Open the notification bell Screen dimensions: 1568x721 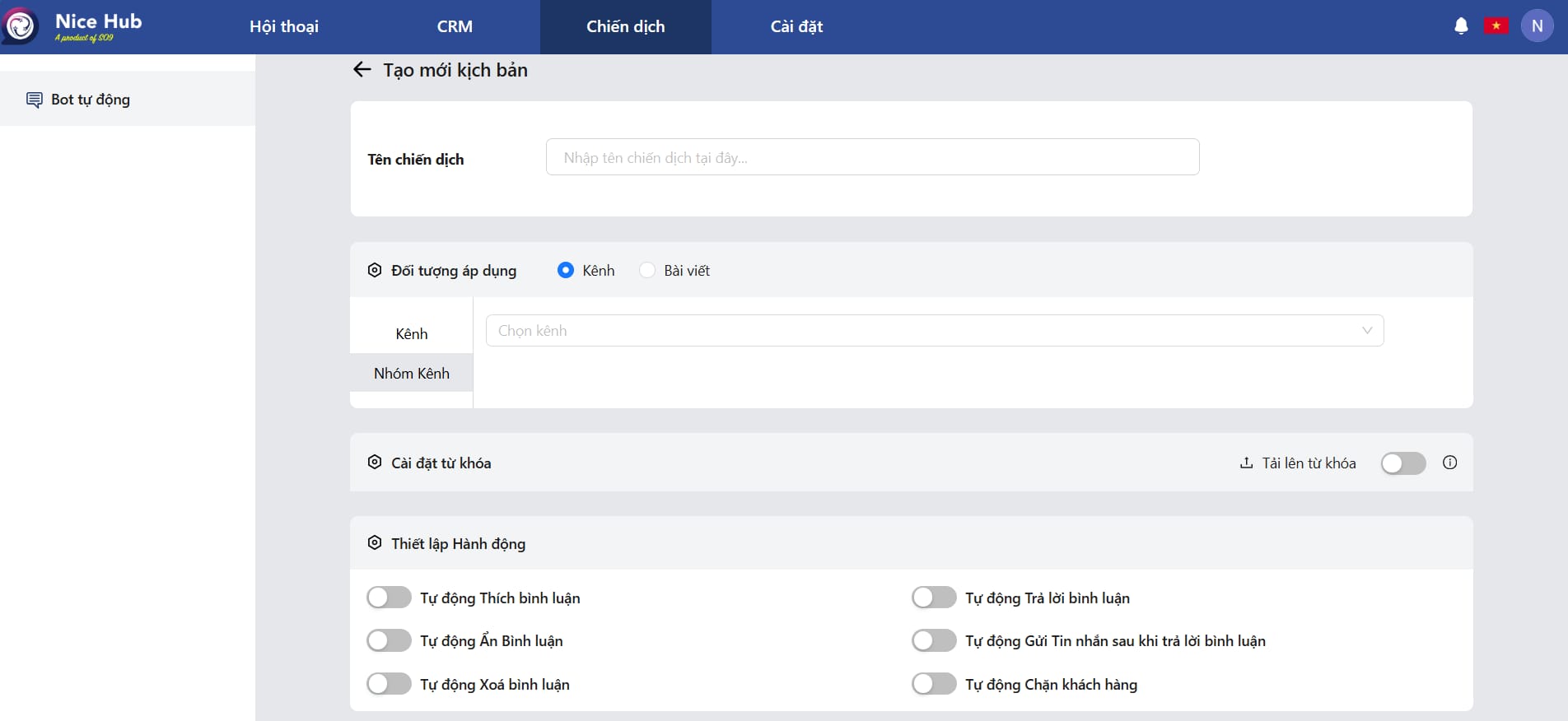pos(1461,26)
